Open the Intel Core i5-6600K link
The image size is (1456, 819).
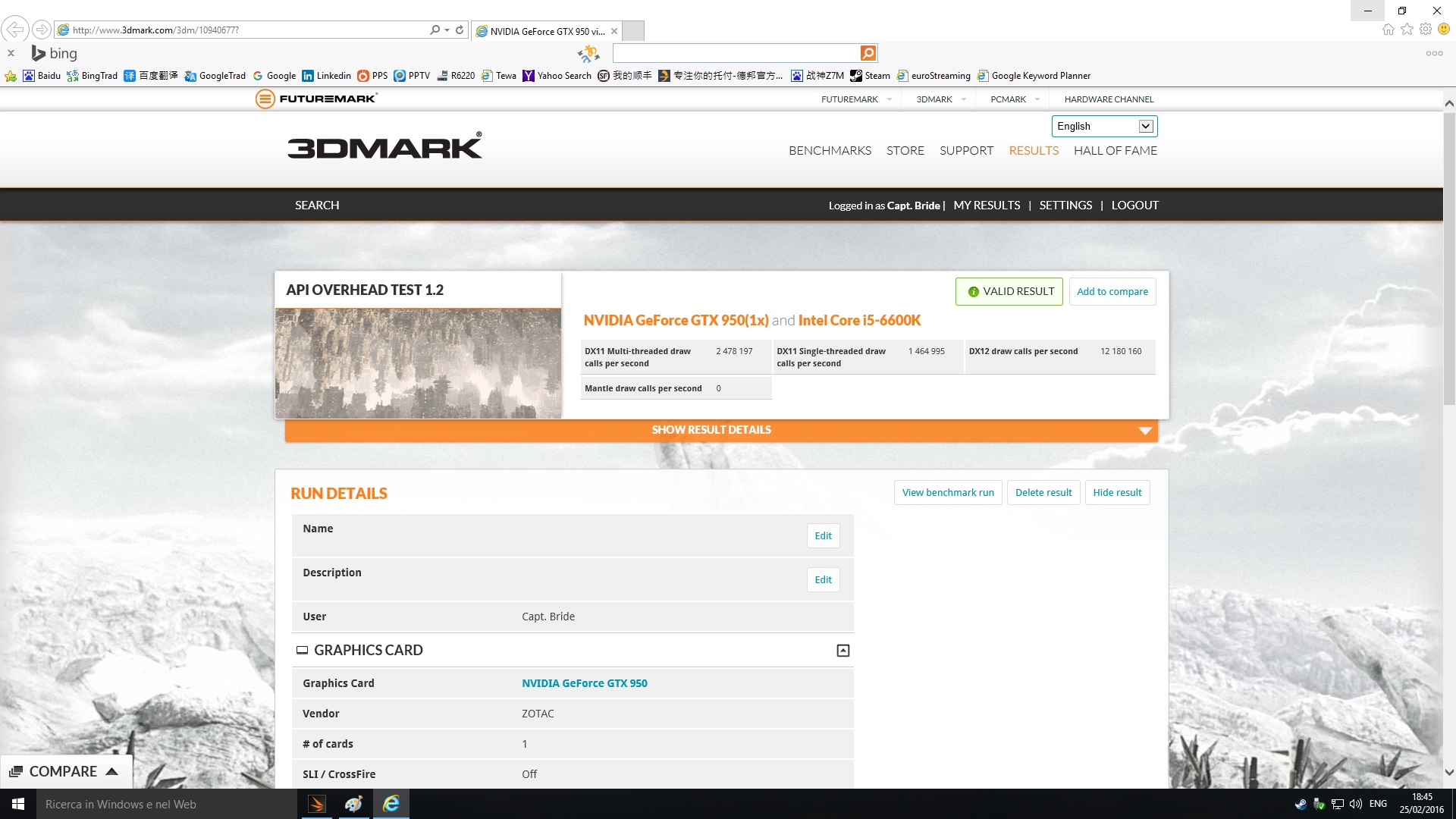[x=859, y=320]
